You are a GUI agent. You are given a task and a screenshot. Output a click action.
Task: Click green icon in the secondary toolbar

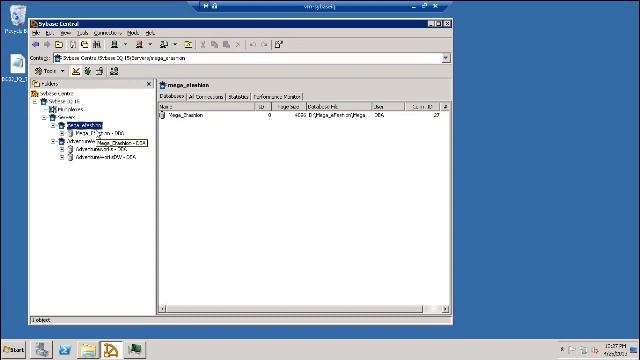click(88, 71)
